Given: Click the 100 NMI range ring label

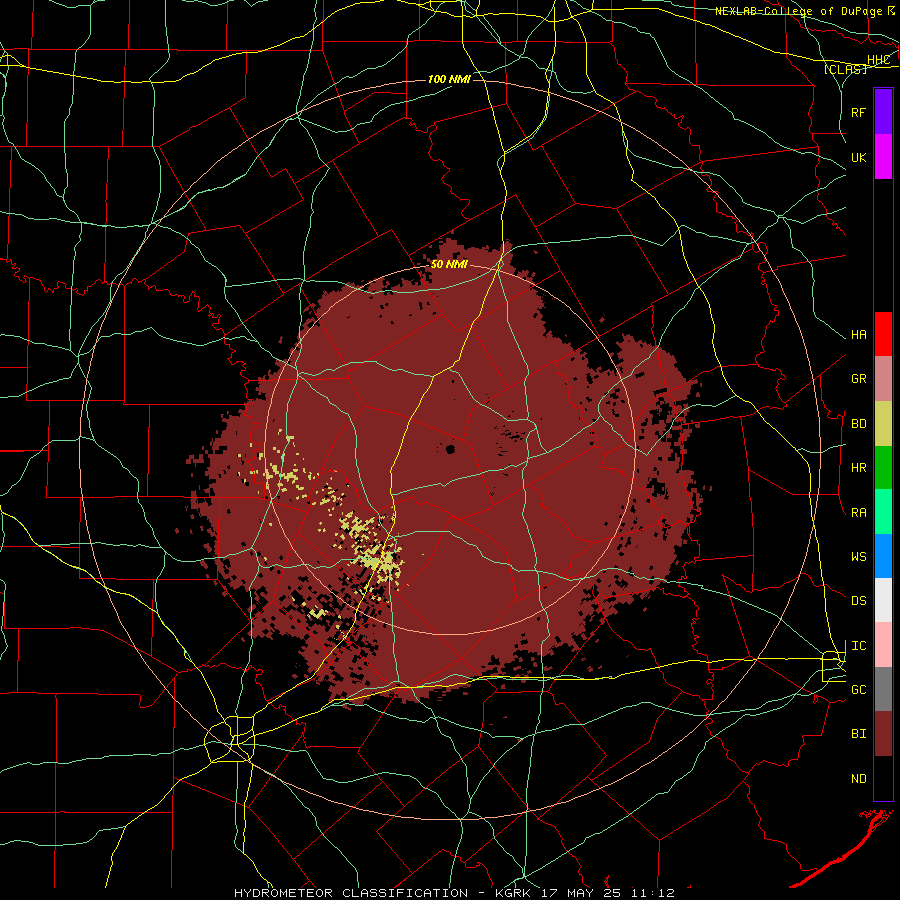Looking at the screenshot, I should [x=449, y=79].
